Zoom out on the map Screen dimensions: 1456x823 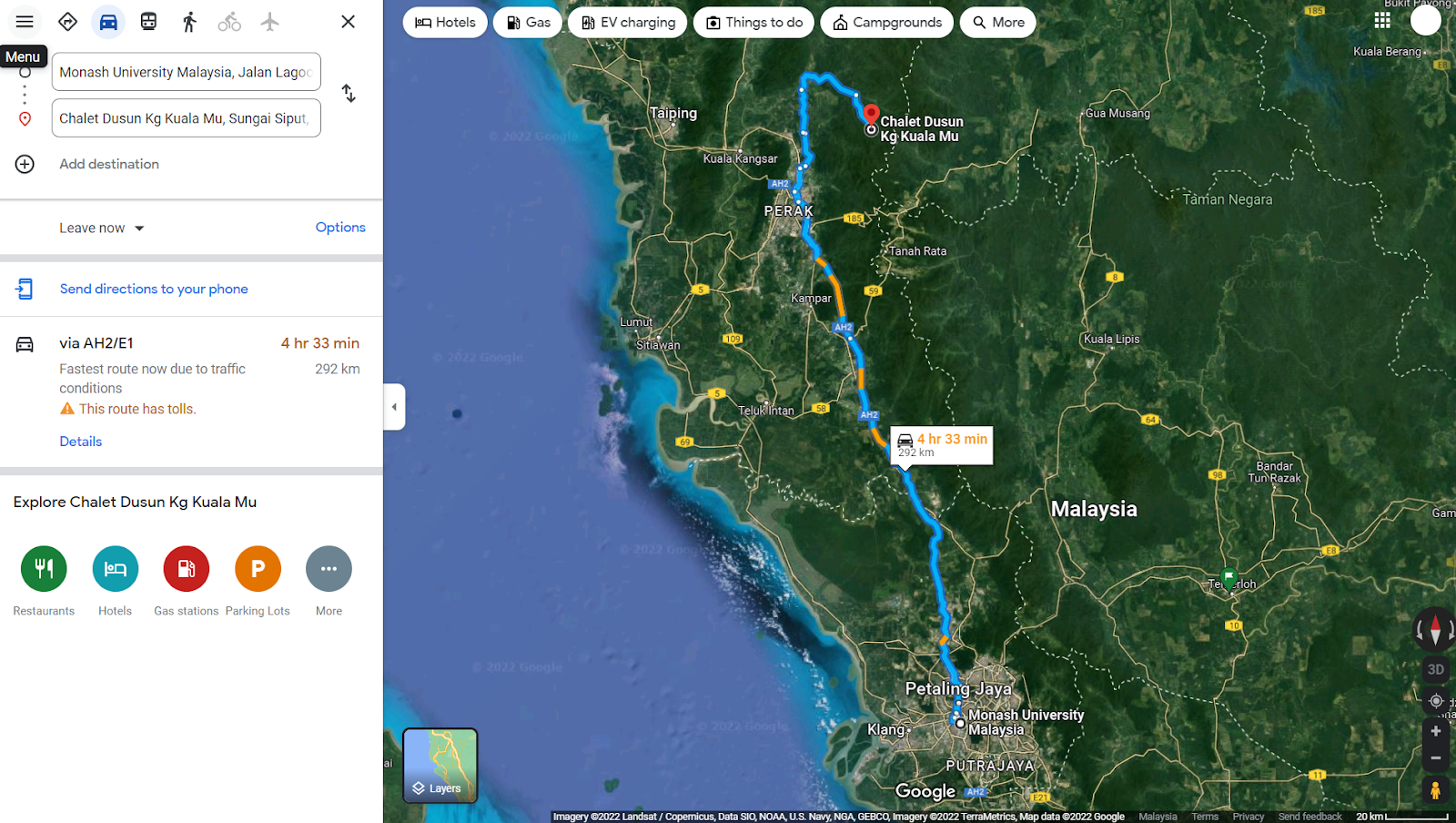point(1436,757)
